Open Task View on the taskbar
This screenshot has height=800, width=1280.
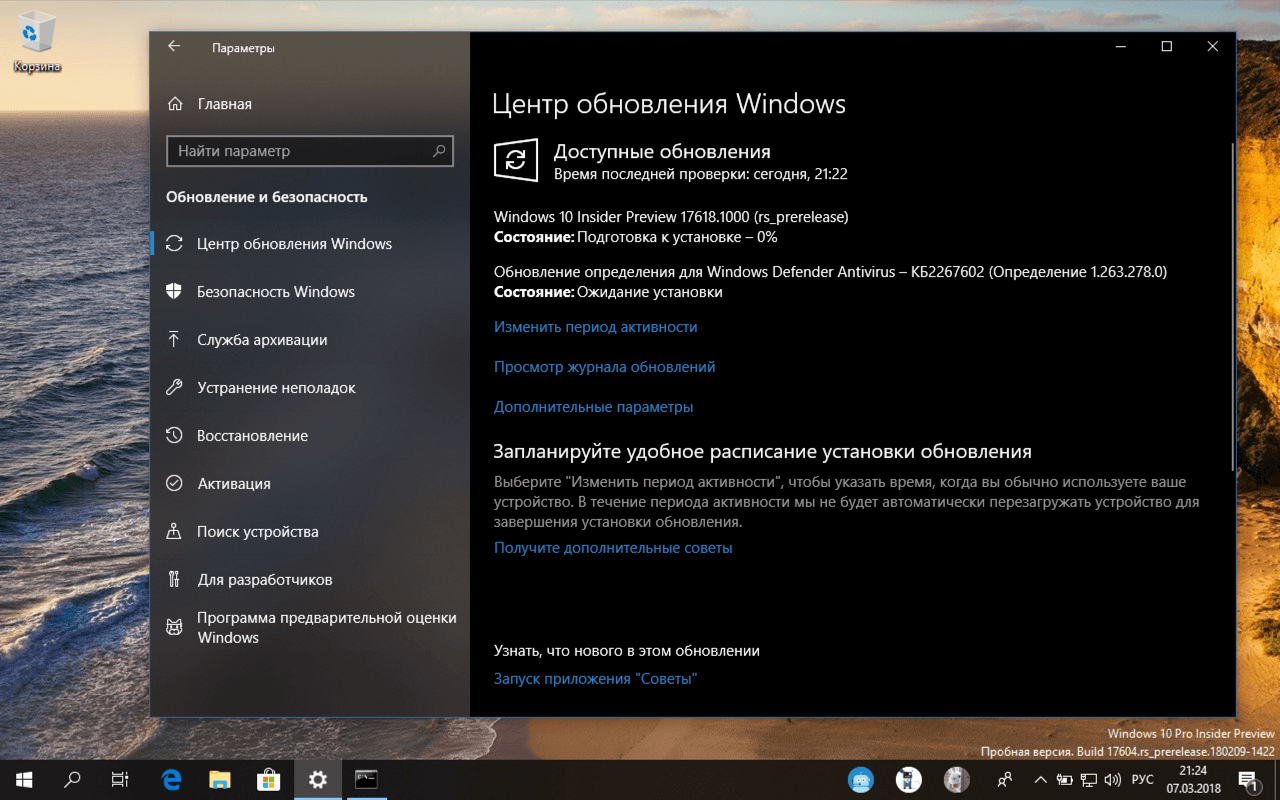point(120,780)
